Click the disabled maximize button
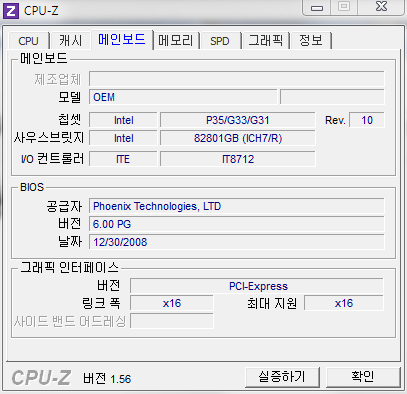 pyautogui.click(x=344, y=7)
